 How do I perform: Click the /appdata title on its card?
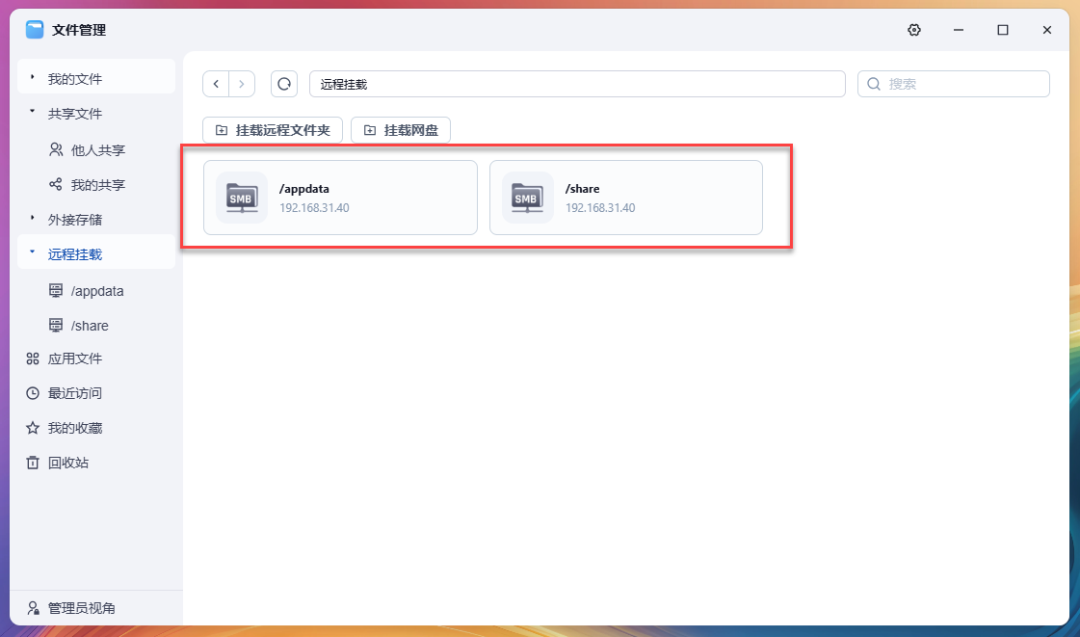click(x=304, y=189)
